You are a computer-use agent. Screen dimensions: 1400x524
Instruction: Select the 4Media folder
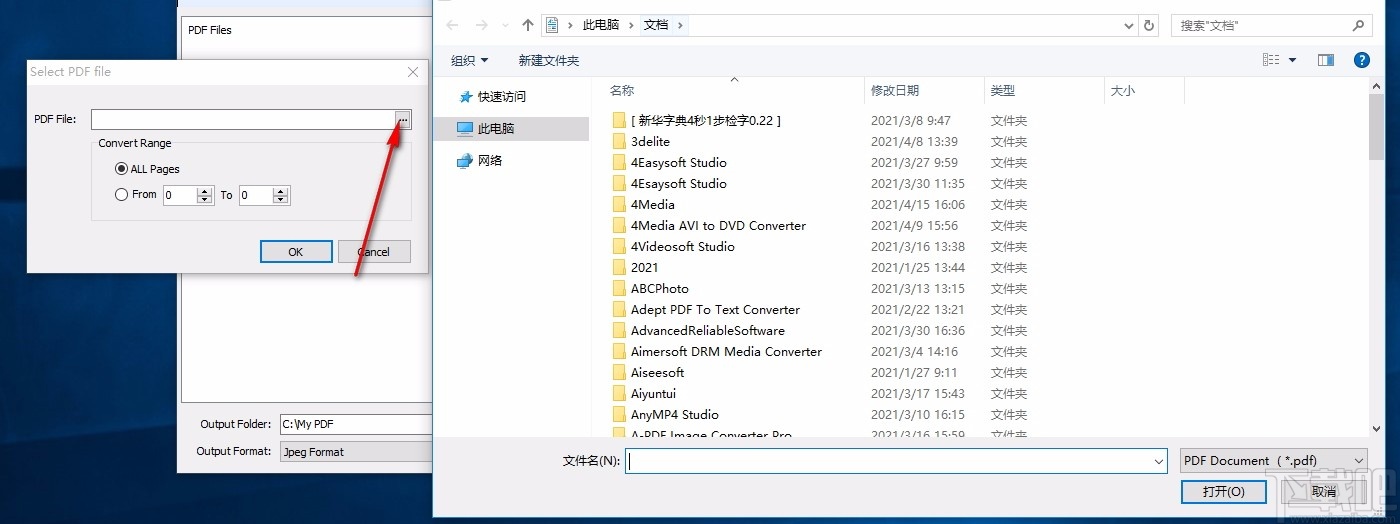coord(653,205)
